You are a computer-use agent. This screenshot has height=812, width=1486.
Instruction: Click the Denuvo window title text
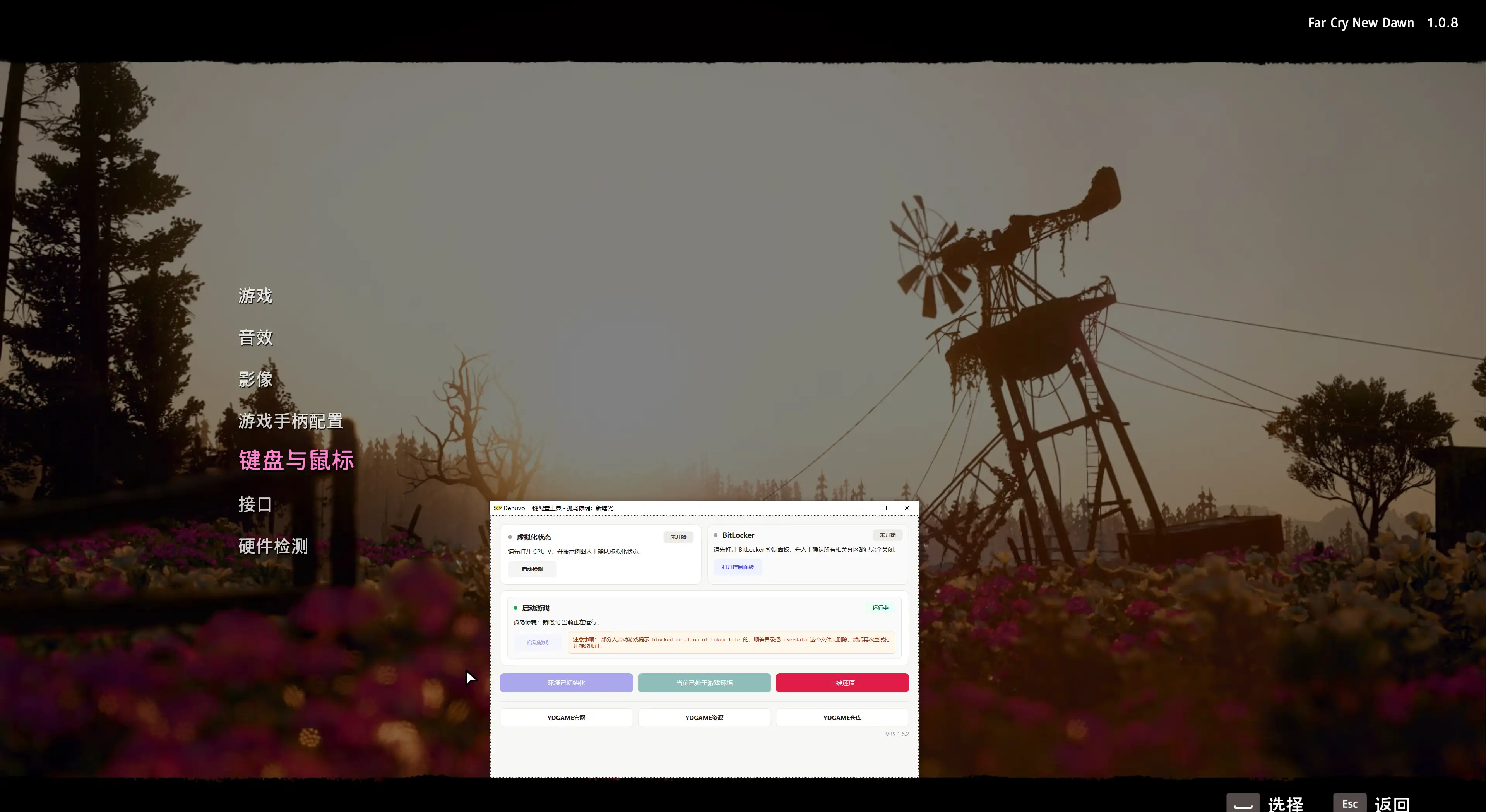(x=558, y=508)
